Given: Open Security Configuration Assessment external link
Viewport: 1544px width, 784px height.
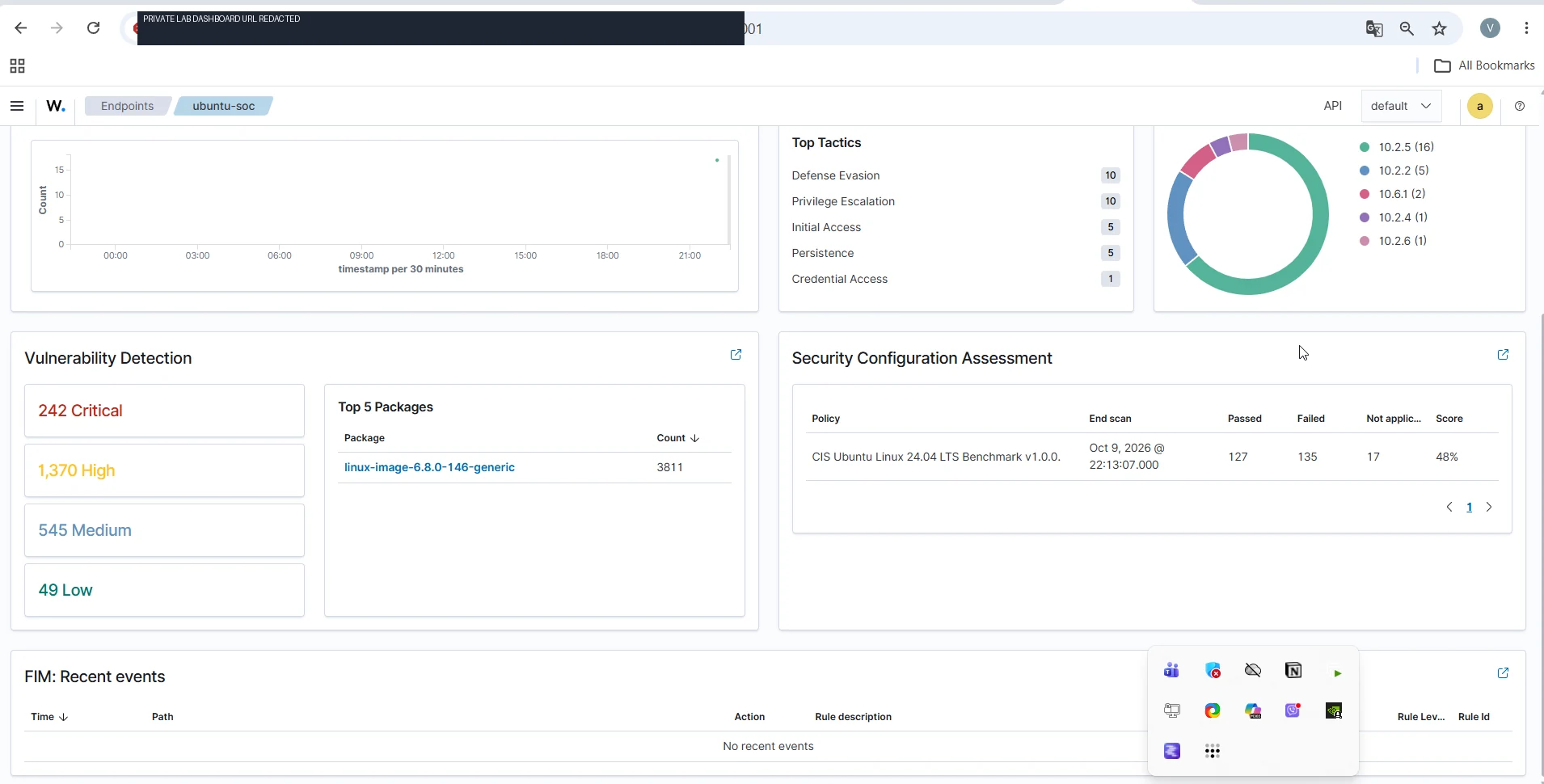Looking at the screenshot, I should coord(1503,355).
